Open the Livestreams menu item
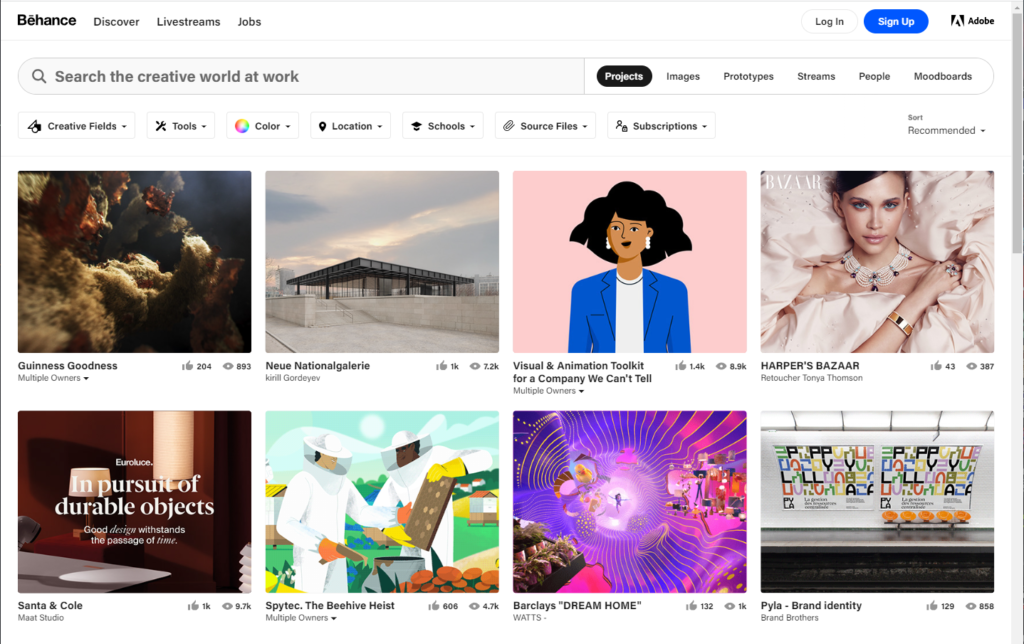The width and height of the screenshot is (1024, 644). (x=188, y=22)
